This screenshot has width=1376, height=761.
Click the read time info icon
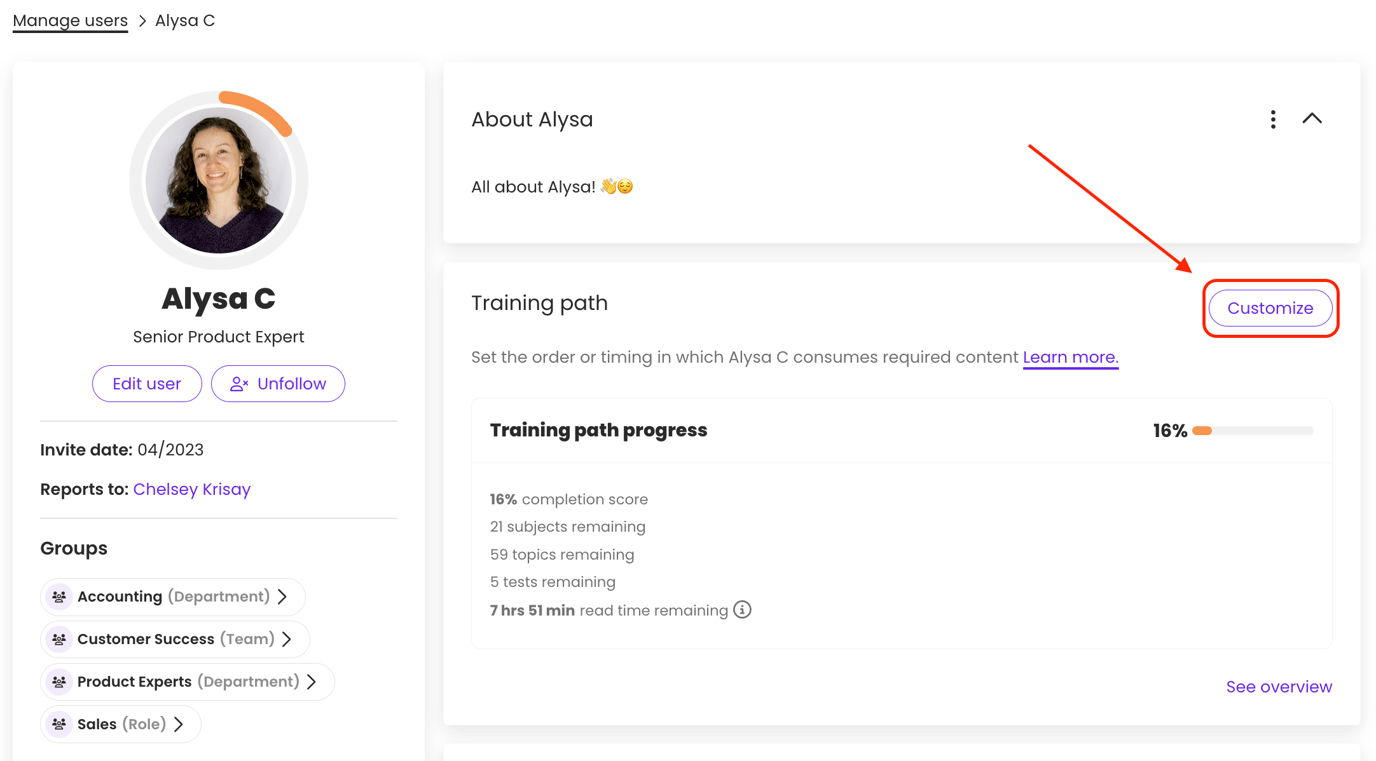point(742,610)
